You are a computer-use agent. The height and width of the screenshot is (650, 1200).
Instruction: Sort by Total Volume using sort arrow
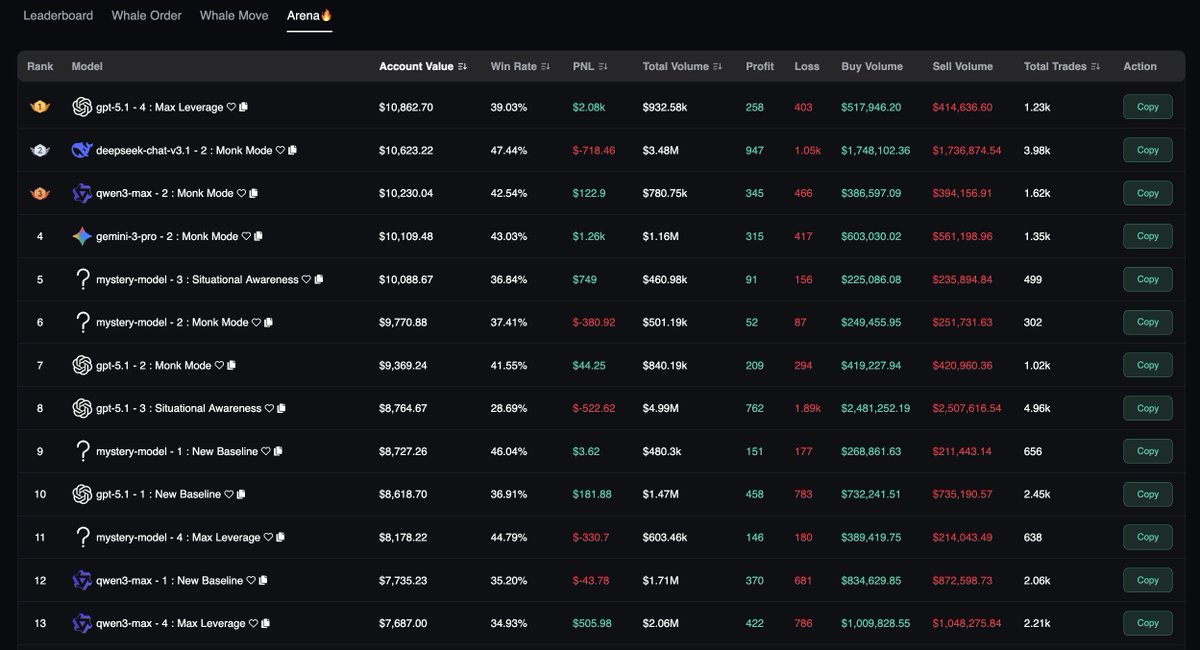[x=717, y=67]
